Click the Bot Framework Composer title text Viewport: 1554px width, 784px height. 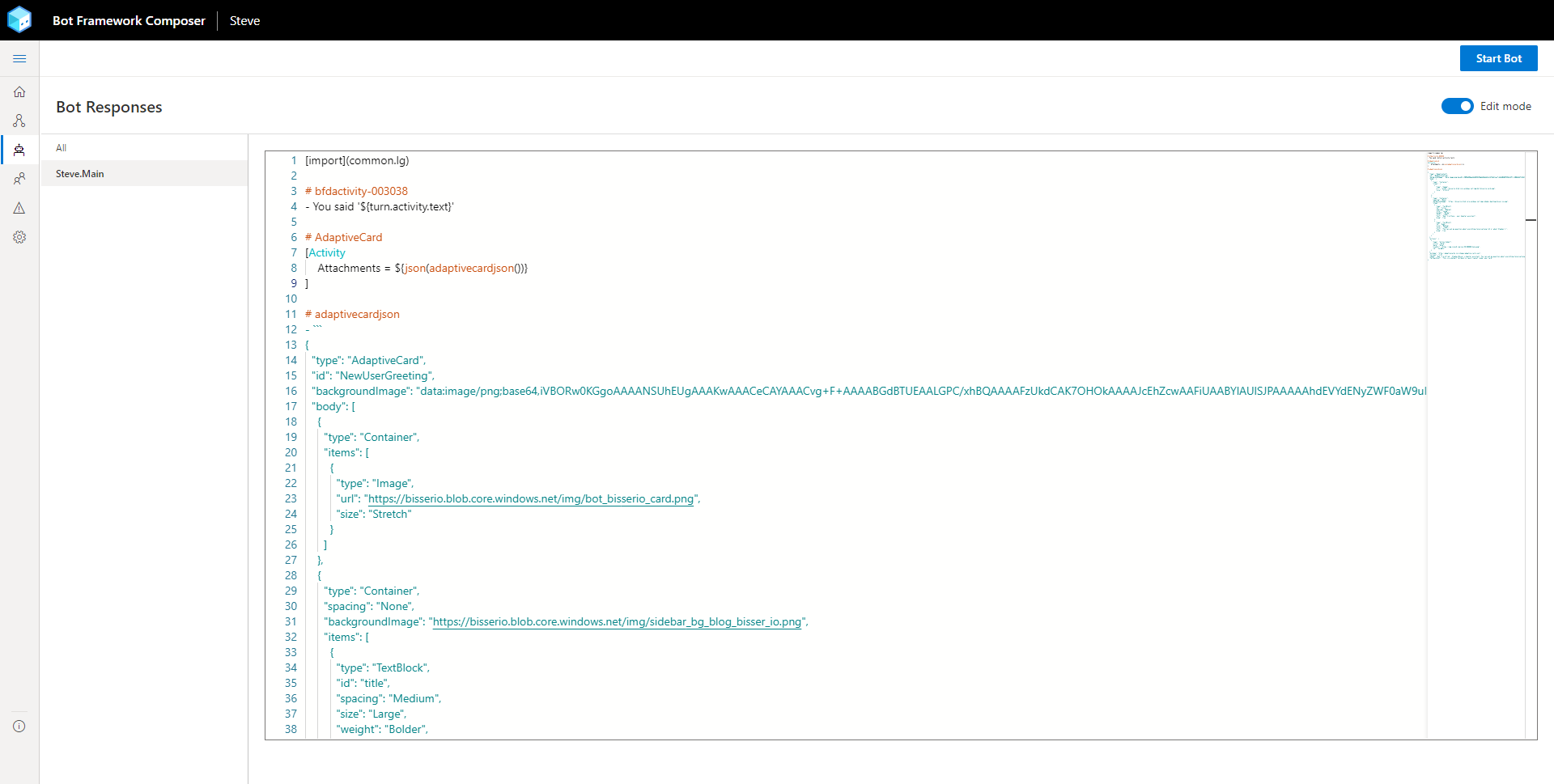(x=129, y=20)
